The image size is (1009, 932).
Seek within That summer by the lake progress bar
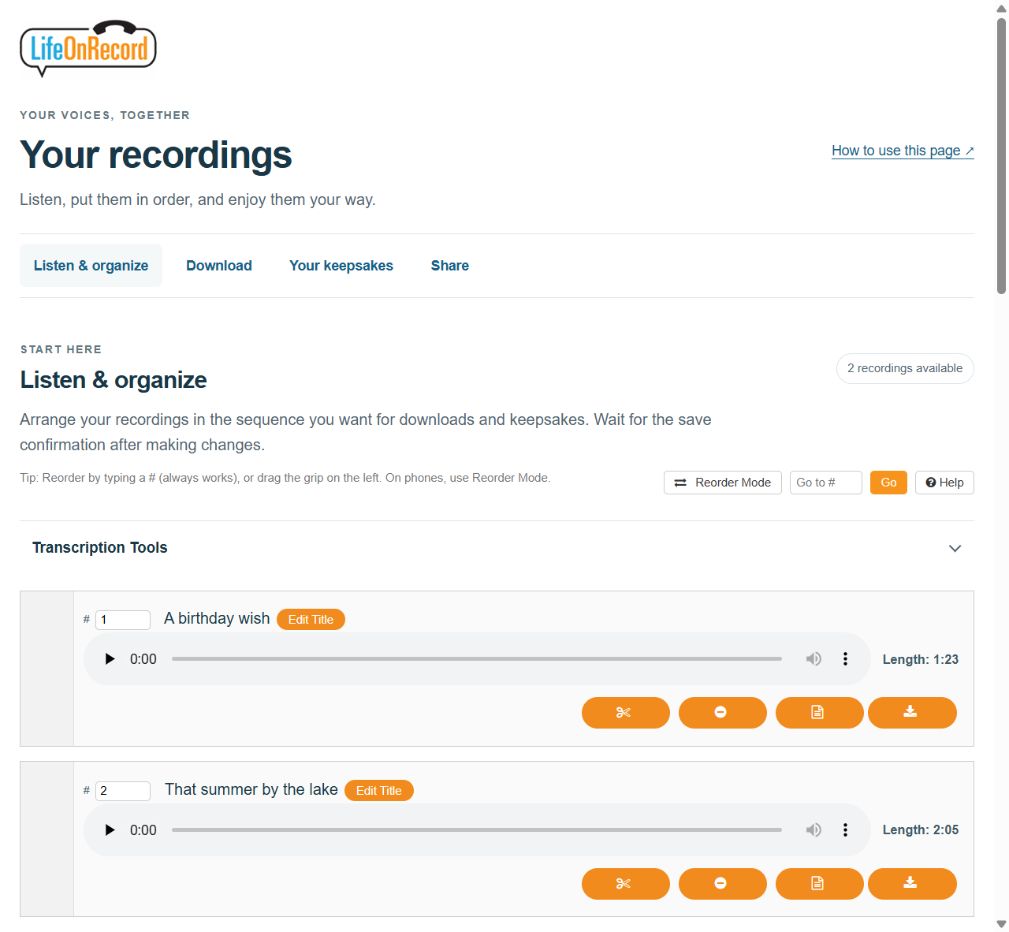tap(477, 830)
